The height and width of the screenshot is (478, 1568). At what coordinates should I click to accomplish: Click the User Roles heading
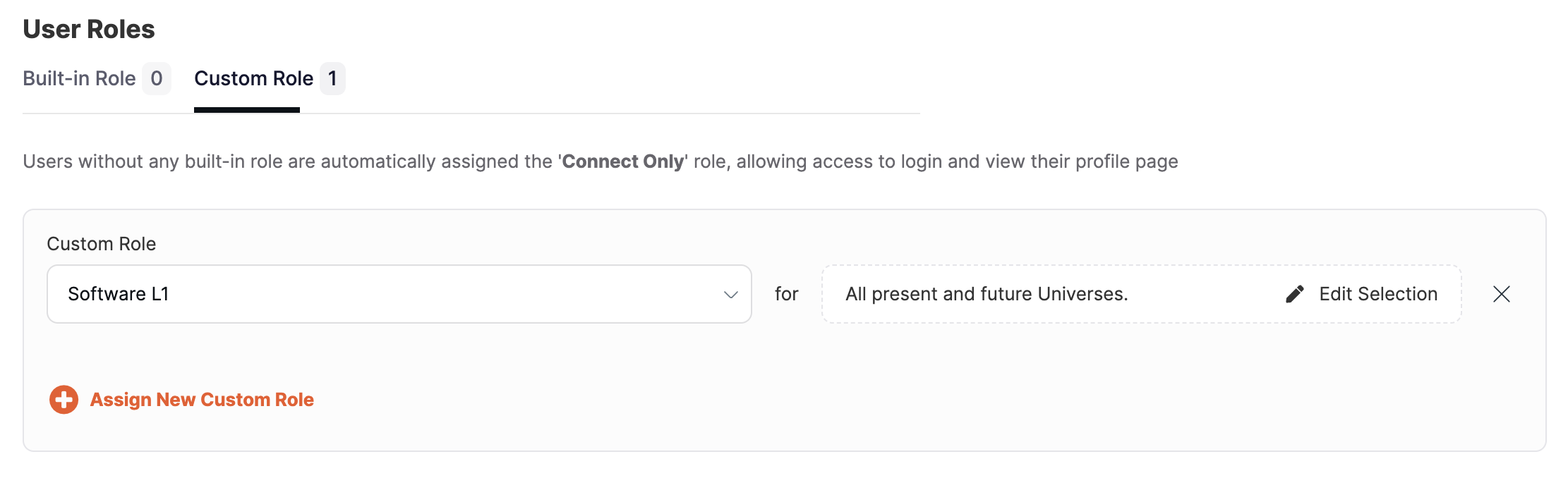click(x=89, y=30)
